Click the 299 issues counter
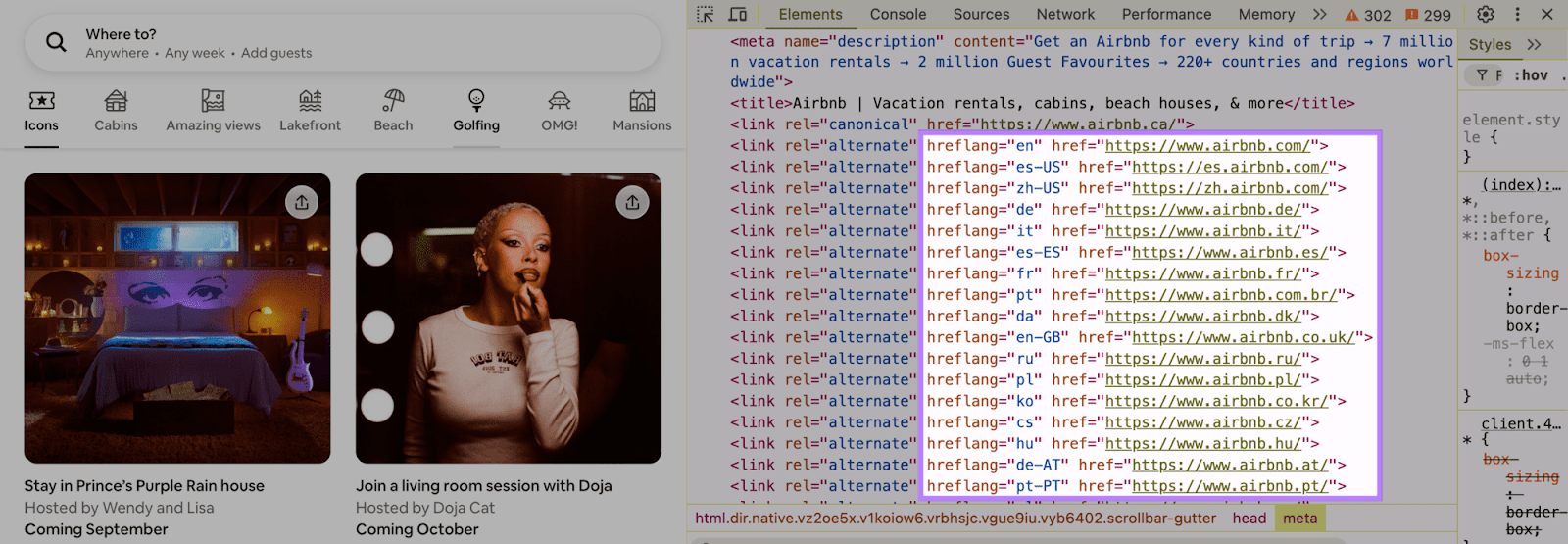1568x544 pixels. [1428, 15]
